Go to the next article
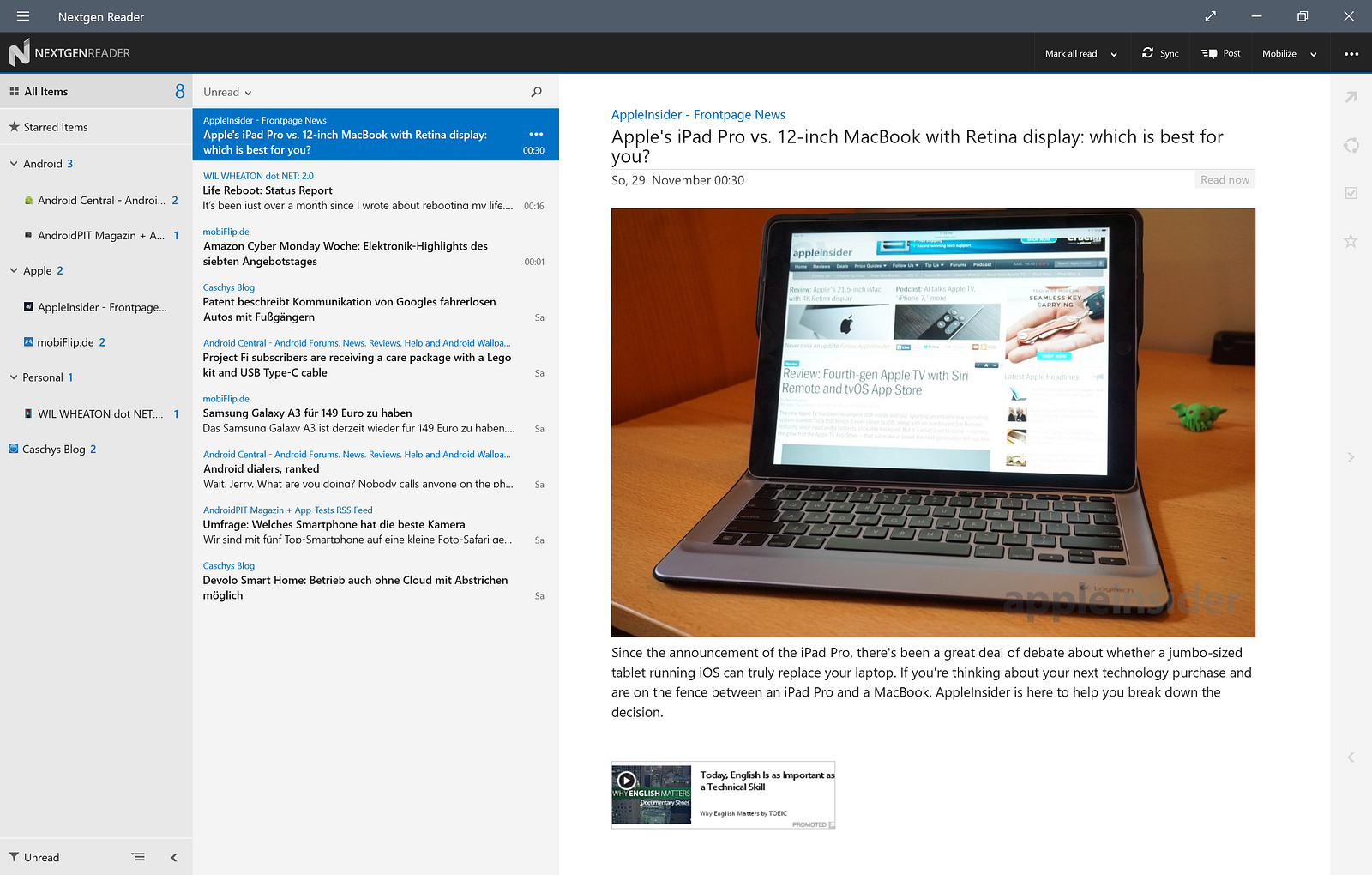The height and width of the screenshot is (875, 1372). (x=1351, y=457)
